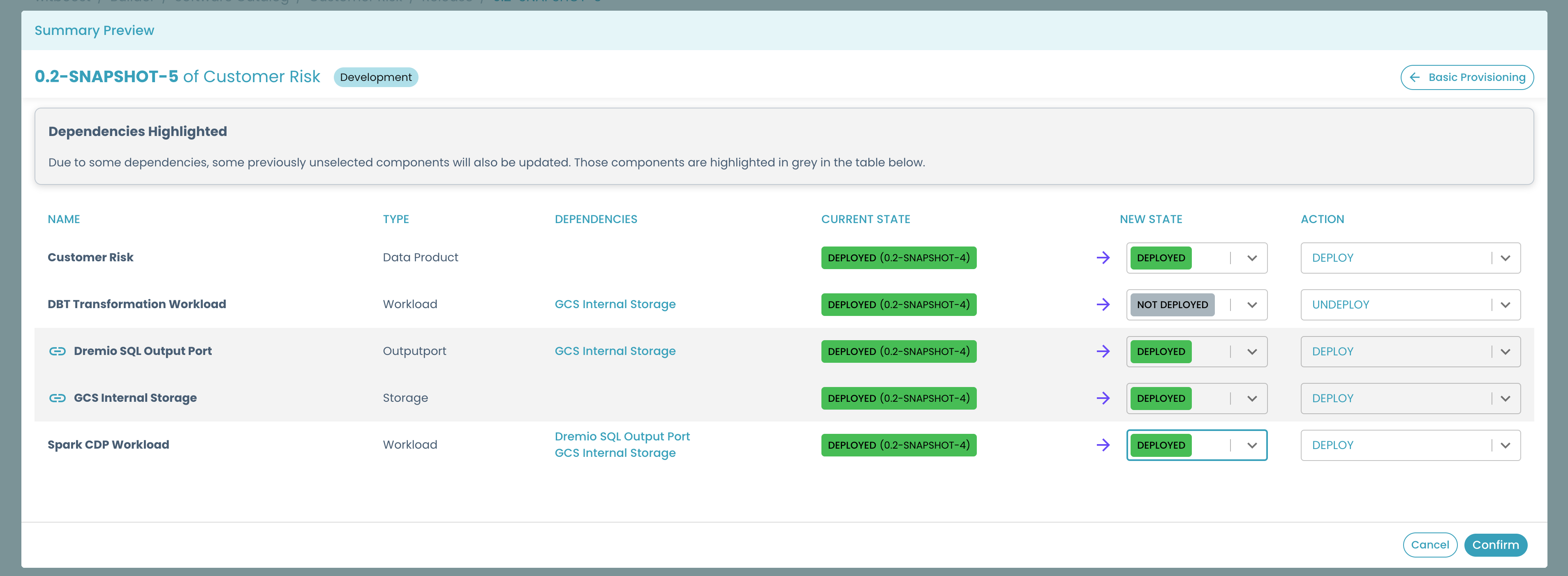Open the Dremio SQL Output Port dependency link
Image resolution: width=1568 pixels, height=576 pixels.
pyautogui.click(x=622, y=436)
